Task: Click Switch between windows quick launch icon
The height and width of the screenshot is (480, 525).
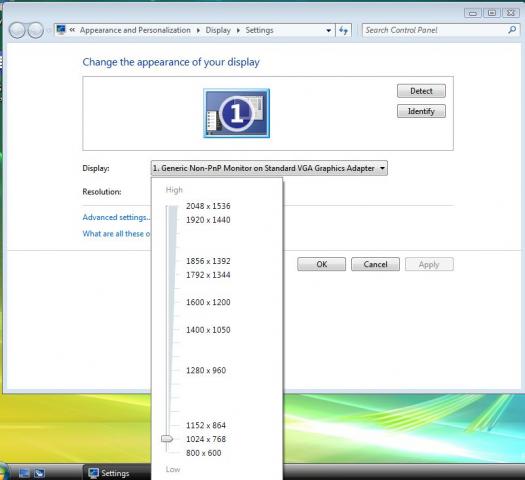Action: point(39,473)
